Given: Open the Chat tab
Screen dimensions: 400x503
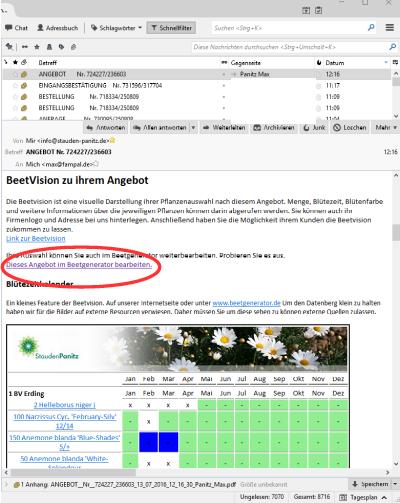Looking at the screenshot, I should [x=16, y=28].
